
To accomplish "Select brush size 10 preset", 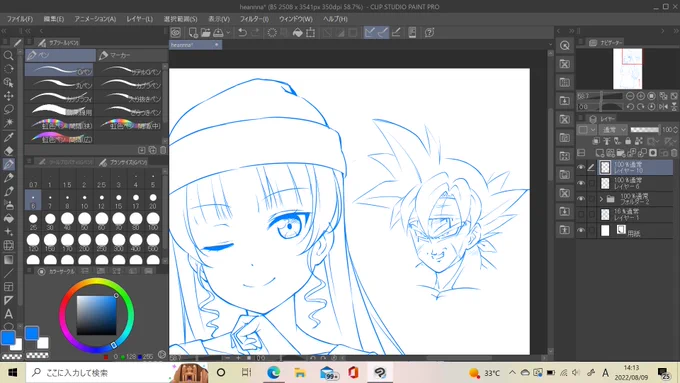I will [84, 201].
